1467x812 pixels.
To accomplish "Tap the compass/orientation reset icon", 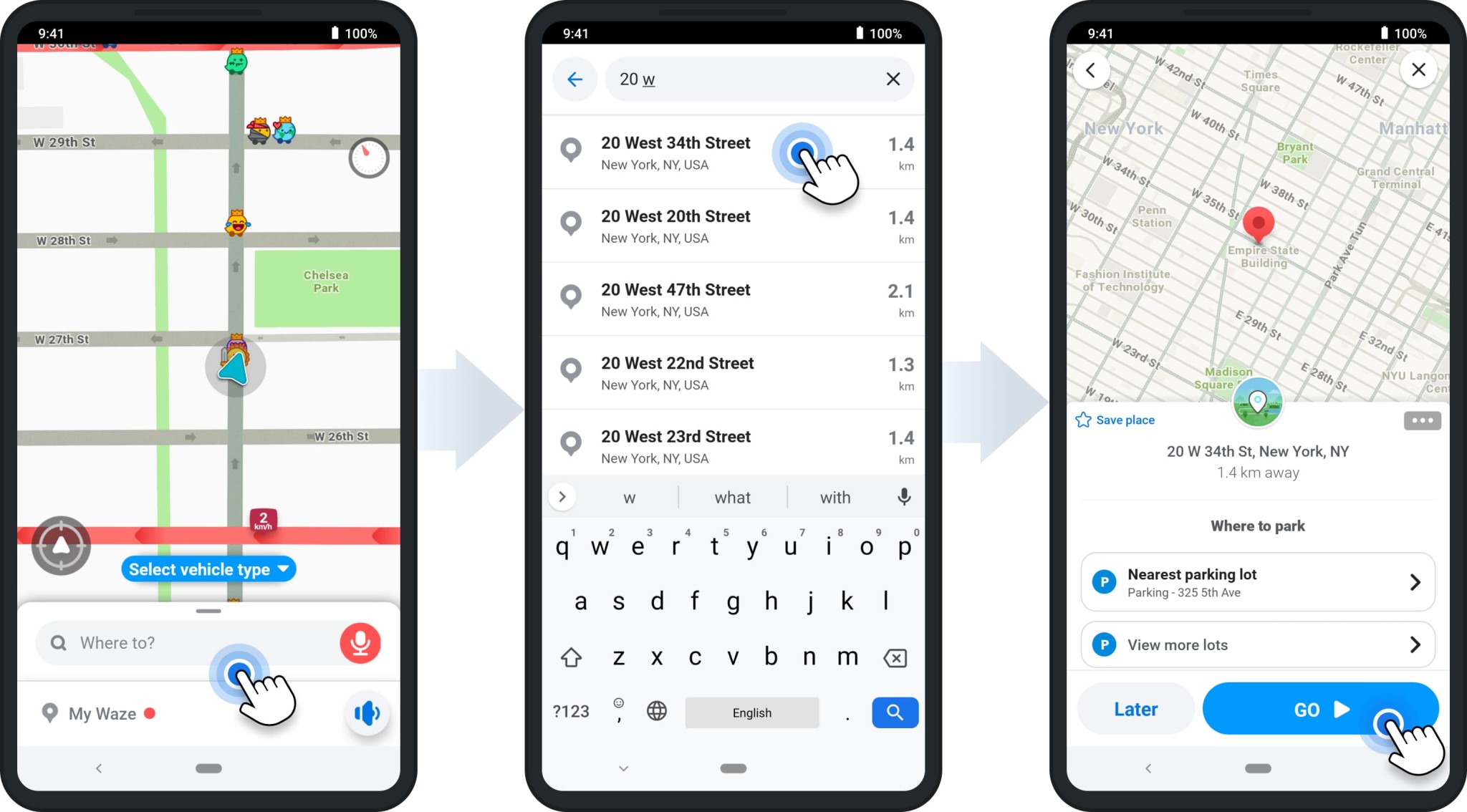I will (61, 543).
